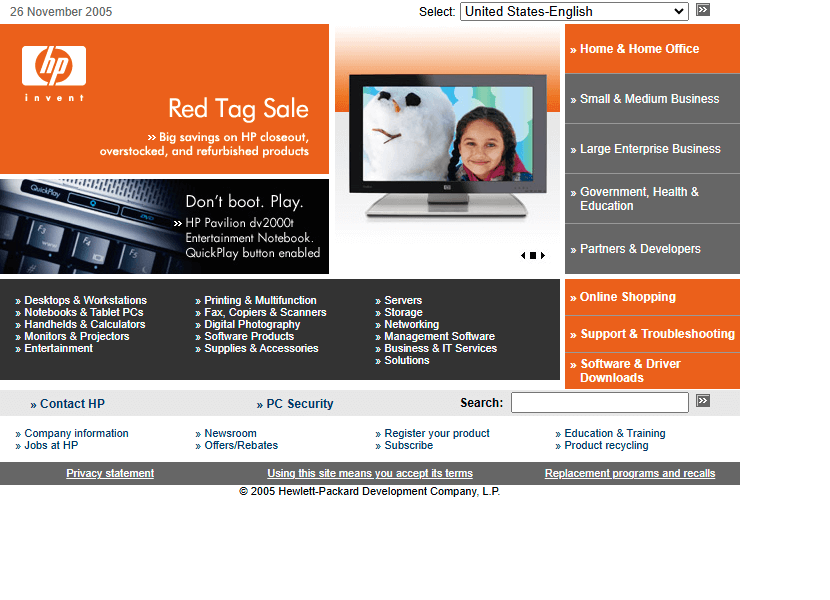The width and height of the screenshot is (830, 600).
Task: Open Fax, Copiers & Scanners link
Action: [265, 312]
